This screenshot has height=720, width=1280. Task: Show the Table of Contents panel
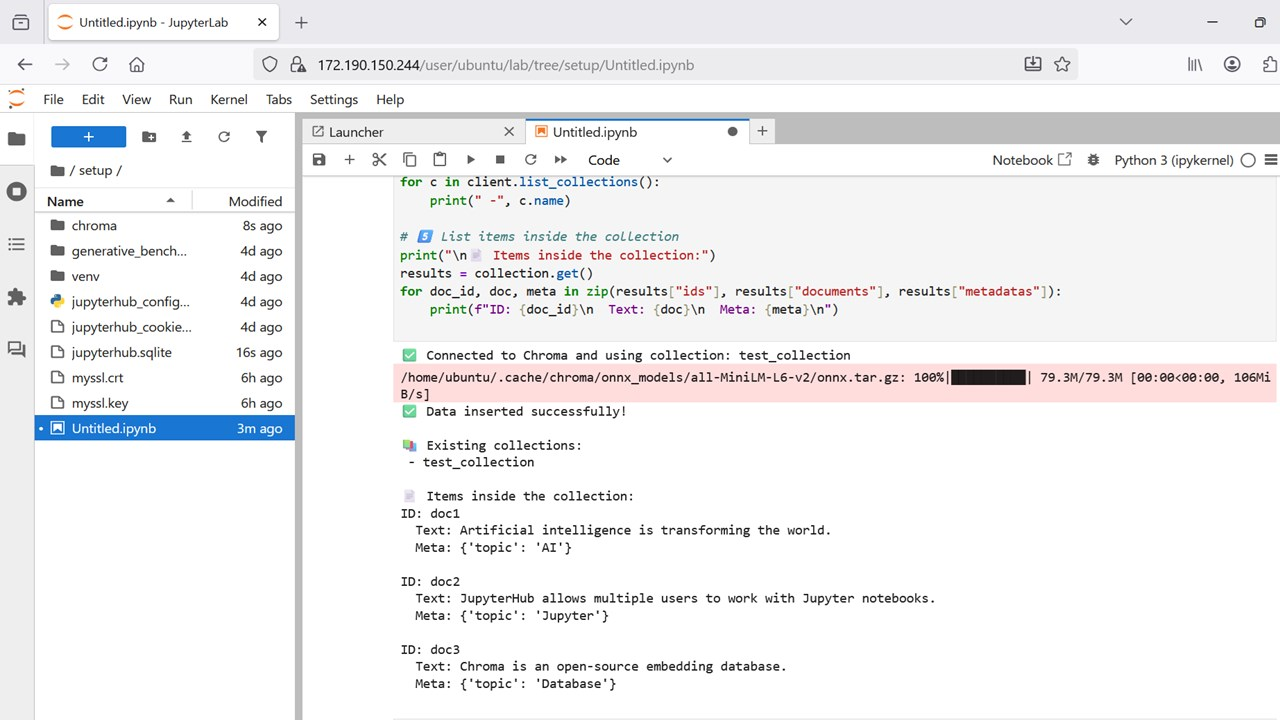(x=16, y=244)
